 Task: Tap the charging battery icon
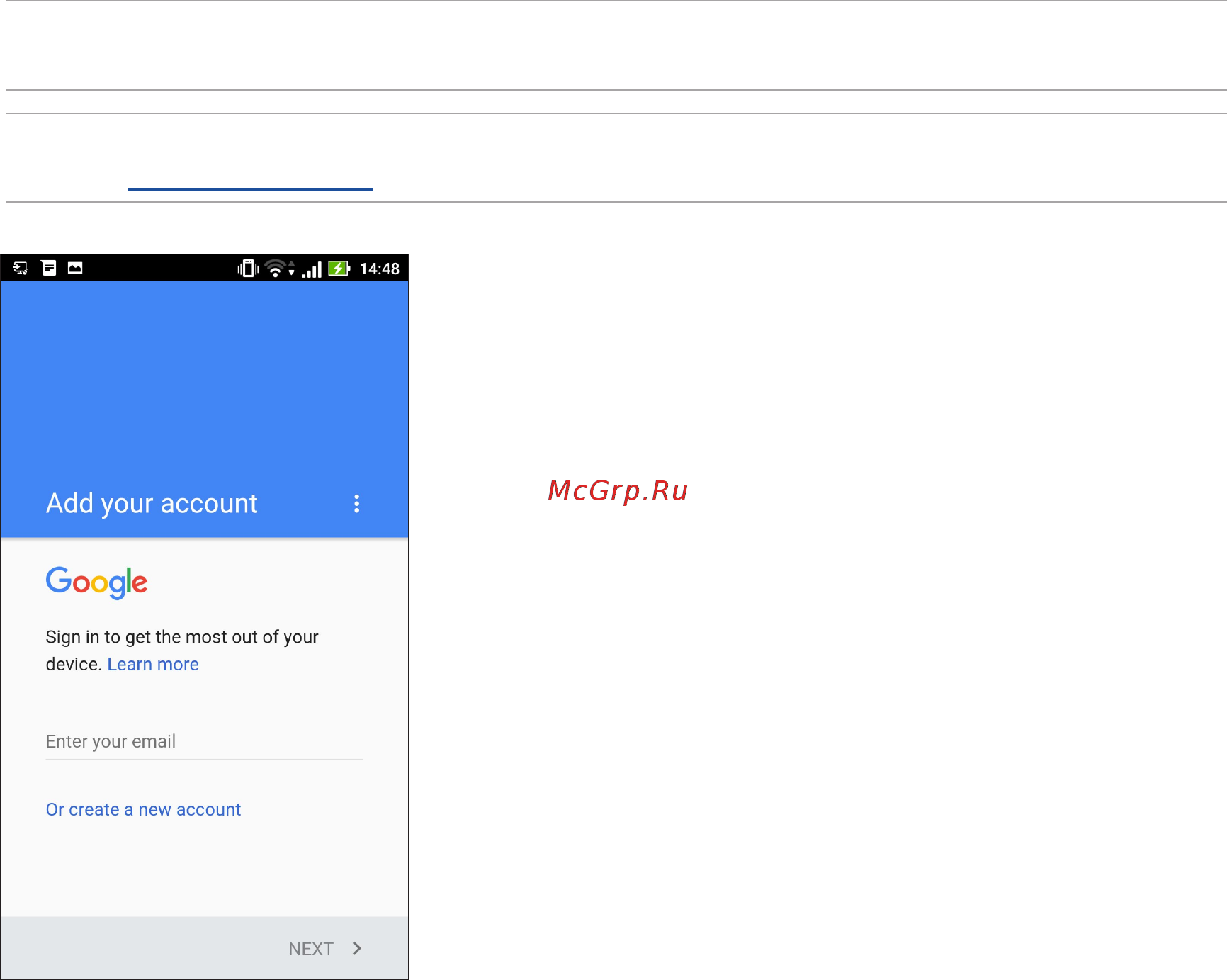click(339, 269)
